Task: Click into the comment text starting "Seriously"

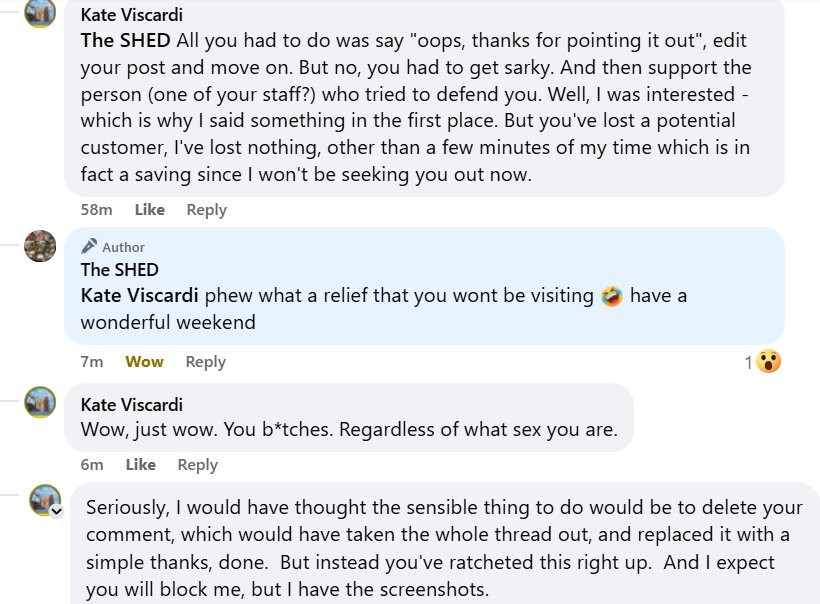Action: 445,548
